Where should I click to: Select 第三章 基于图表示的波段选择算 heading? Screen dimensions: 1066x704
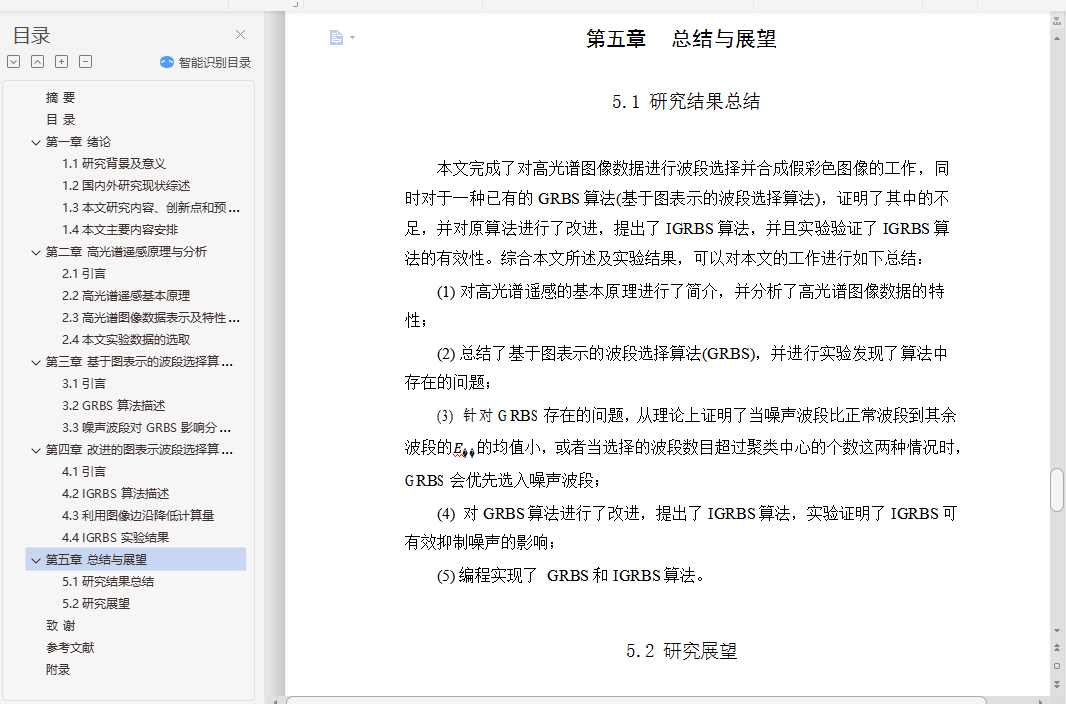click(x=139, y=362)
